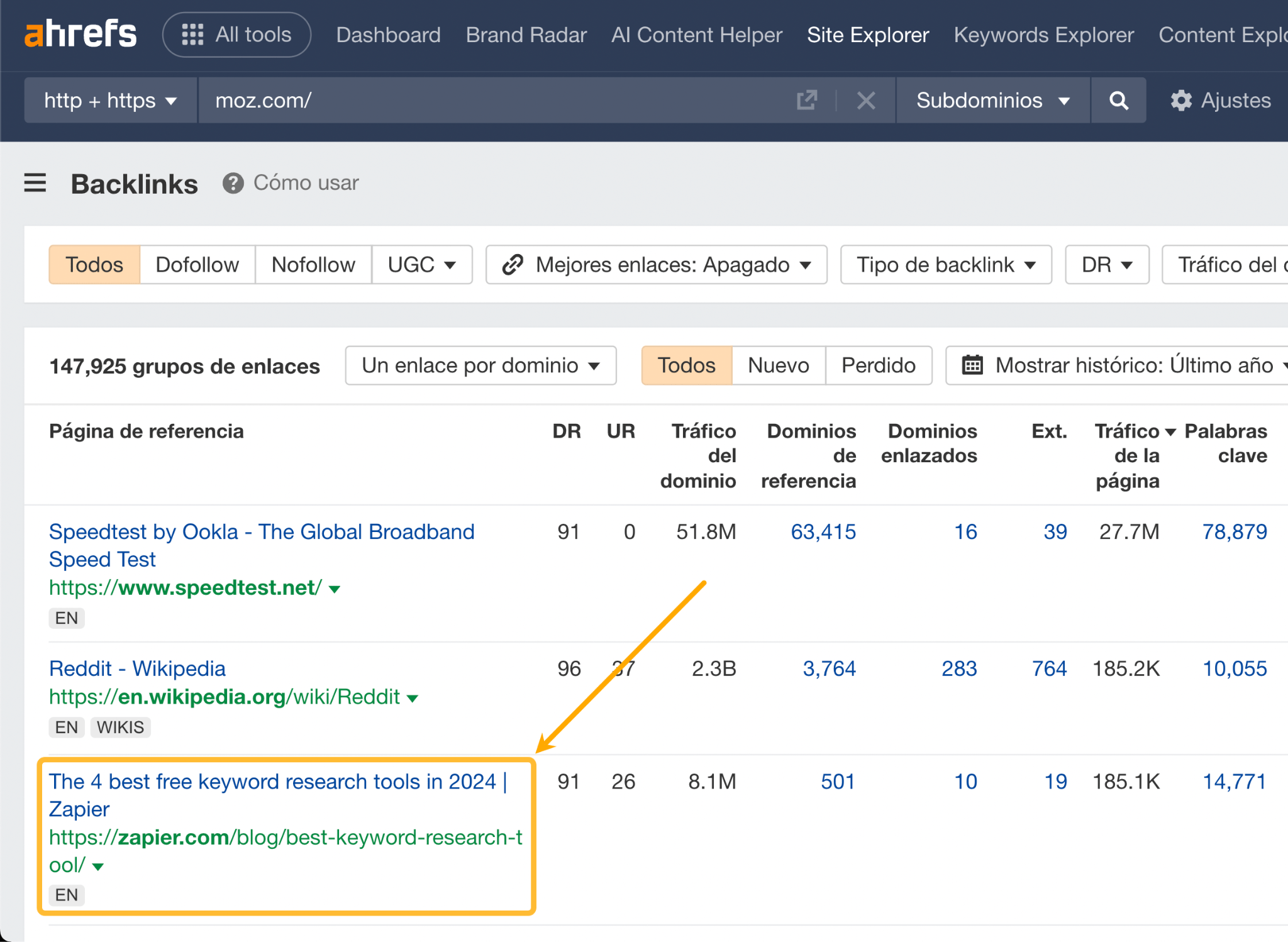Click inside the moz.com search input field
The width and height of the screenshot is (1288, 942).
440,100
